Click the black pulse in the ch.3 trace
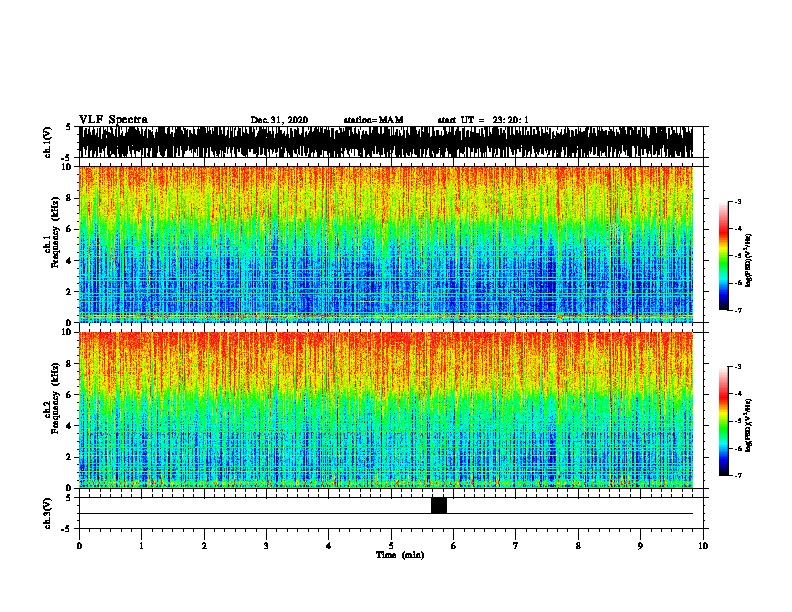This screenshot has width=792, height=612. [439, 505]
